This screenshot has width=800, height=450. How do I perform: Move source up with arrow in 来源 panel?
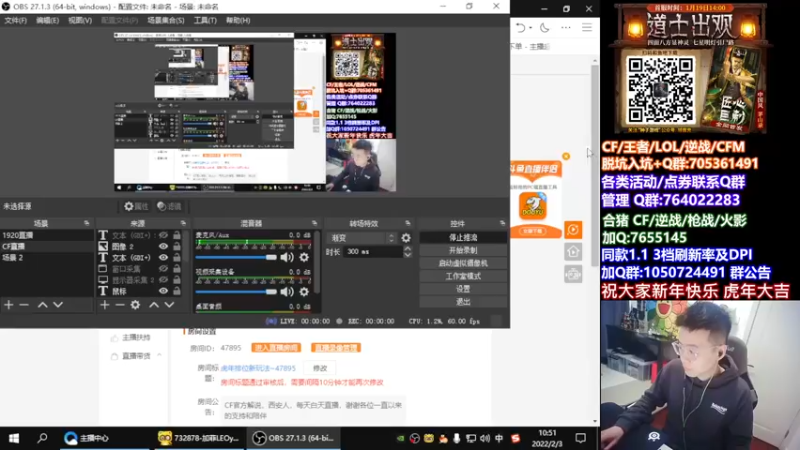154,305
